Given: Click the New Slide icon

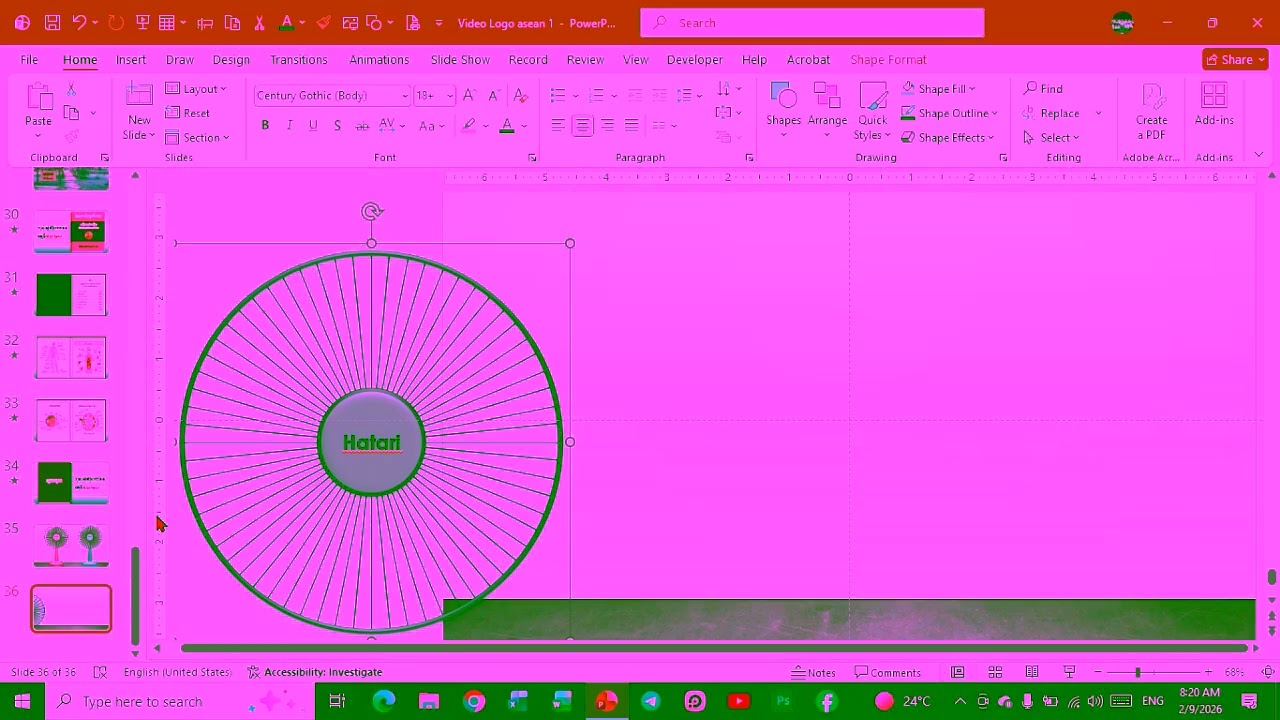Looking at the screenshot, I should pyautogui.click(x=139, y=96).
